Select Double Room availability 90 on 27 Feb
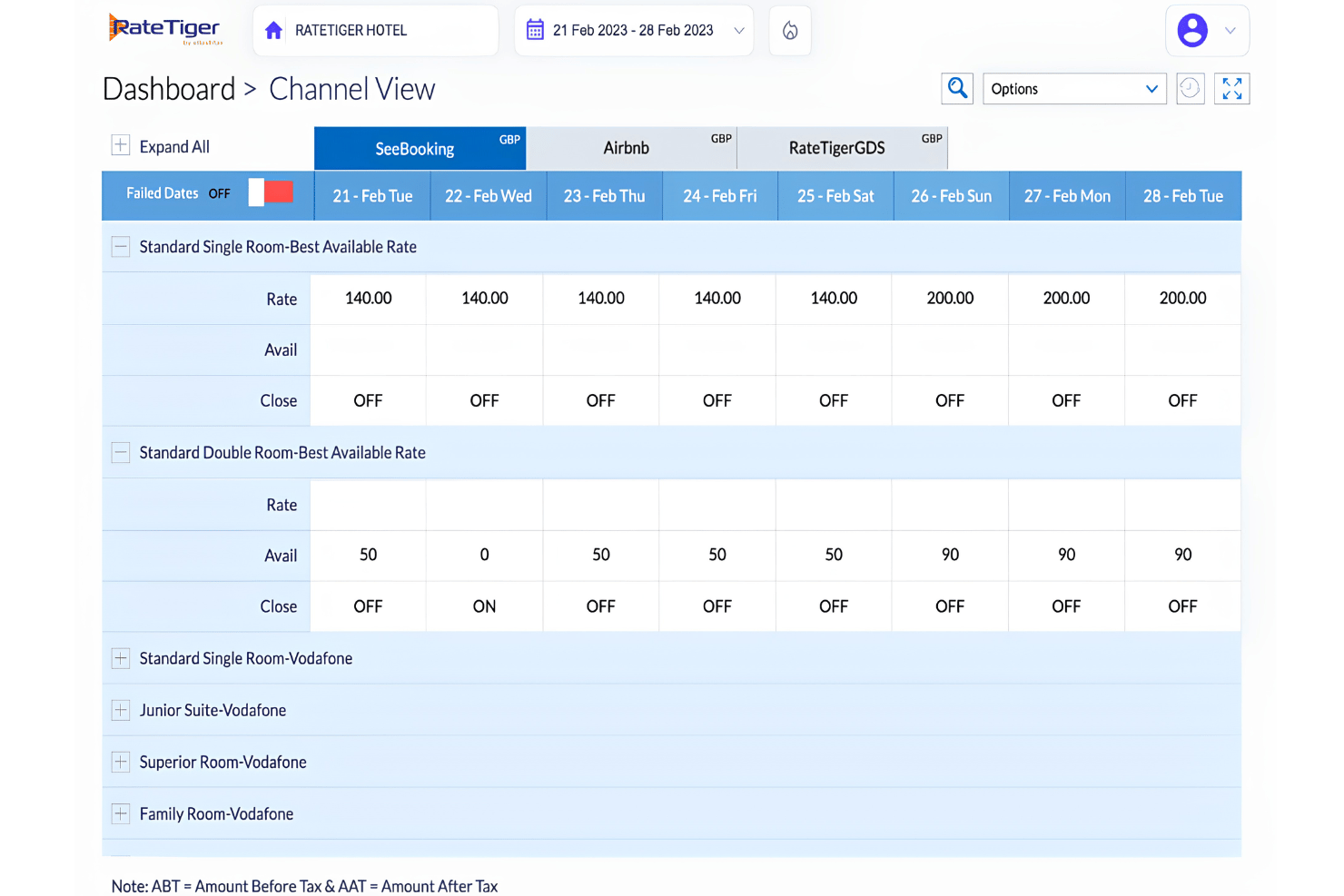 pyautogui.click(x=1066, y=555)
